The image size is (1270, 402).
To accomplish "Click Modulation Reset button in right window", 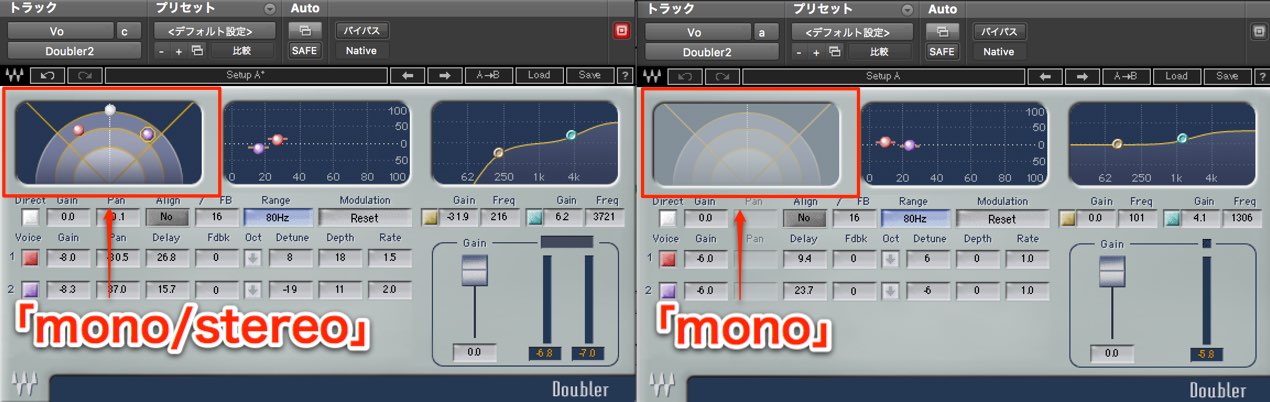I will (x=1001, y=216).
